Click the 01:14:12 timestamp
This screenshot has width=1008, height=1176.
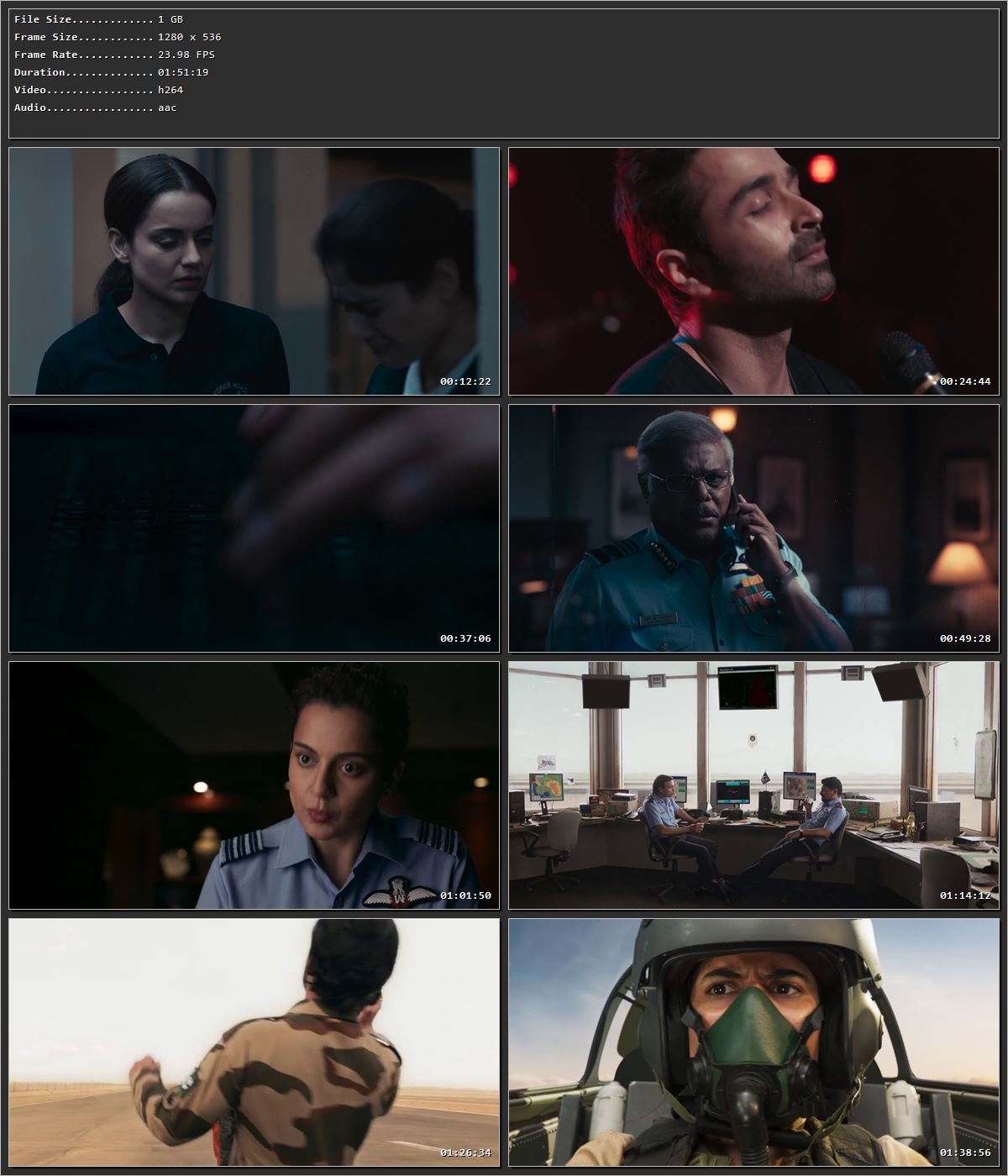965,895
